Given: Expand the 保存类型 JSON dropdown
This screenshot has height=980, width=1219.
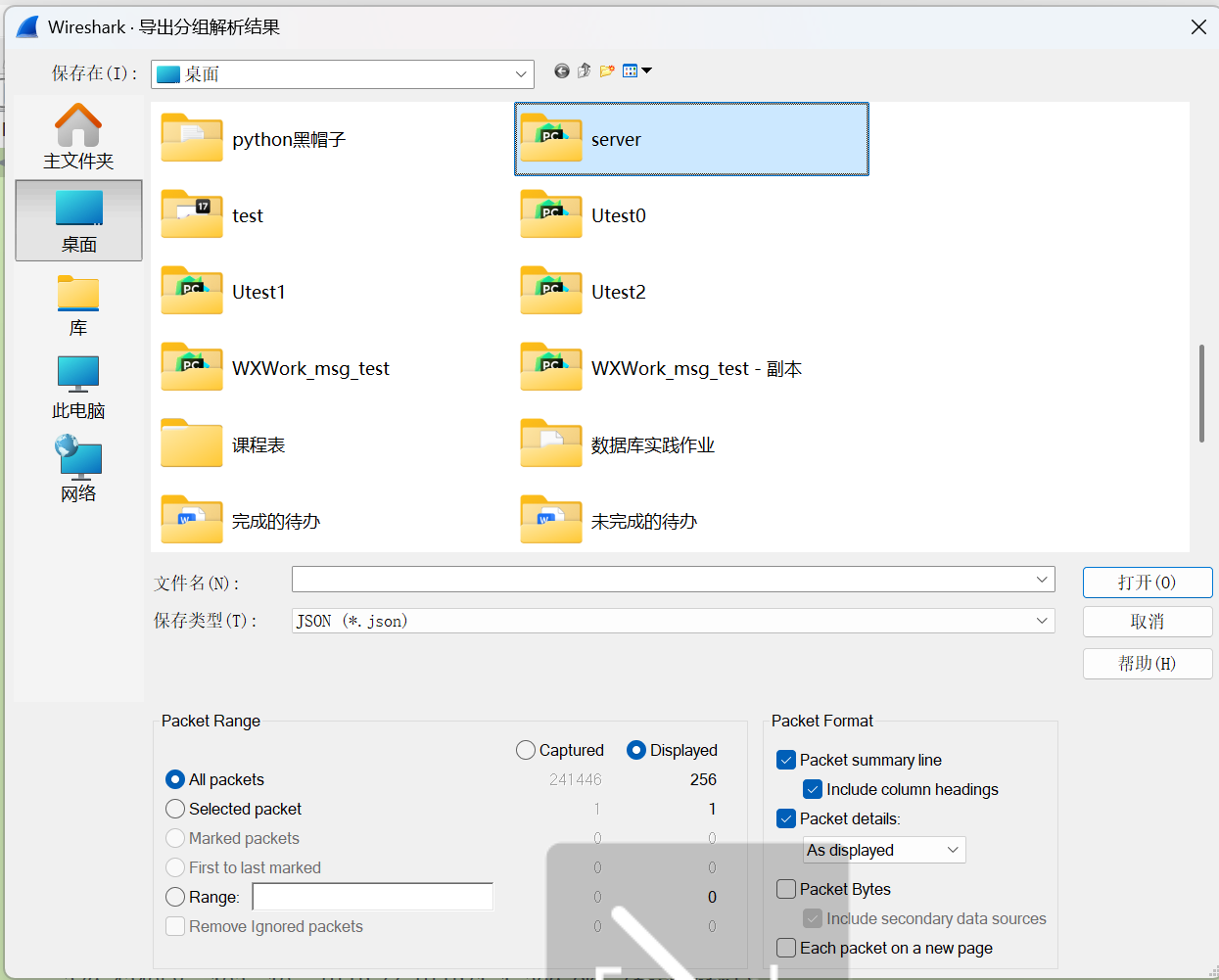Looking at the screenshot, I should pyautogui.click(x=1042, y=621).
